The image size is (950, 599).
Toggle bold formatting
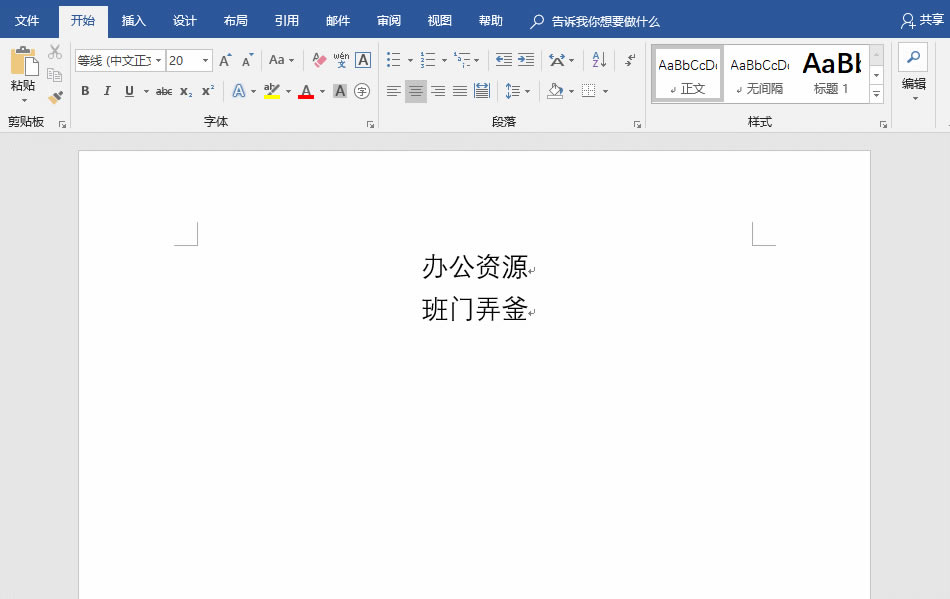85,91
